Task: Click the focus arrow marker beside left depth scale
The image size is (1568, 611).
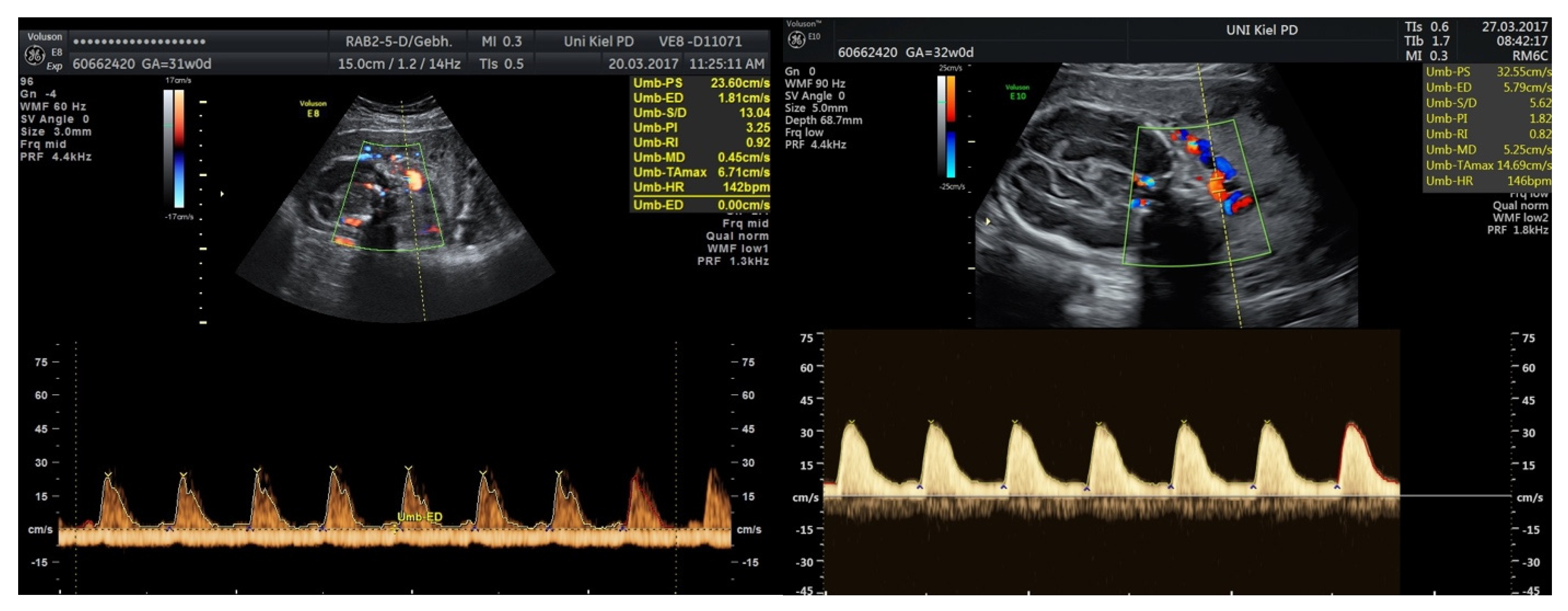Action: (222, 194)
